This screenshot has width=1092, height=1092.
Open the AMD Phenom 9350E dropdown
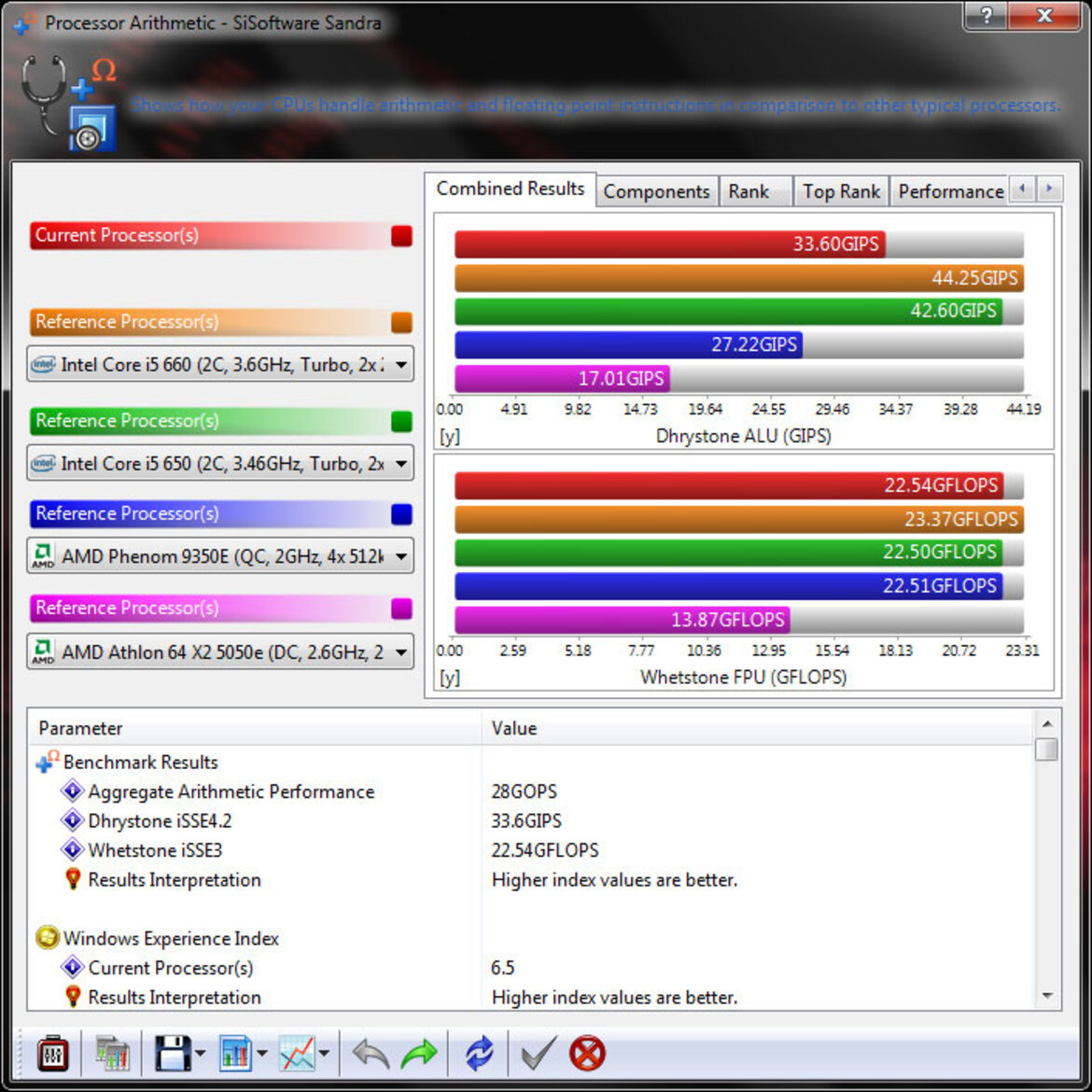[401, 556]
